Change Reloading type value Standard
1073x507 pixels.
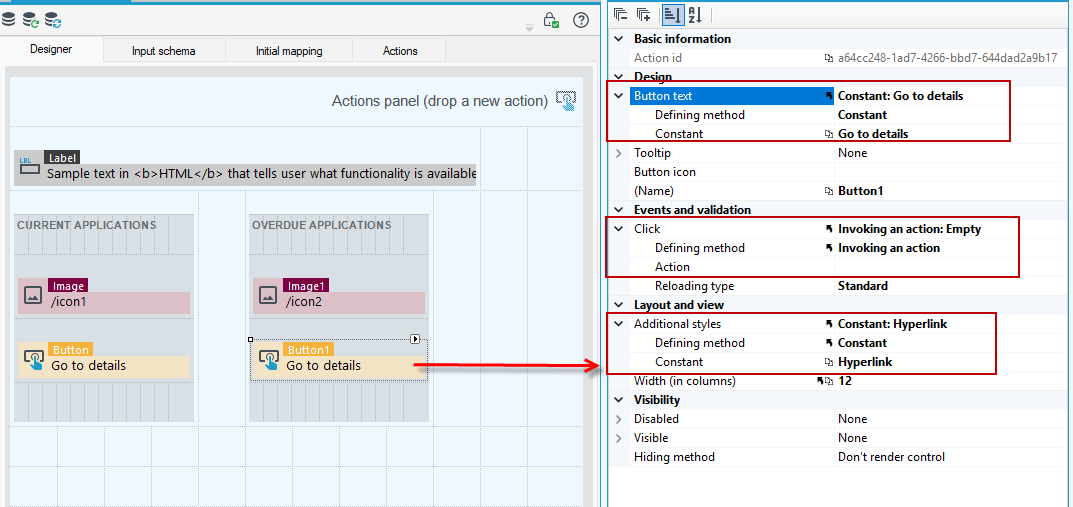coord(862,286)
